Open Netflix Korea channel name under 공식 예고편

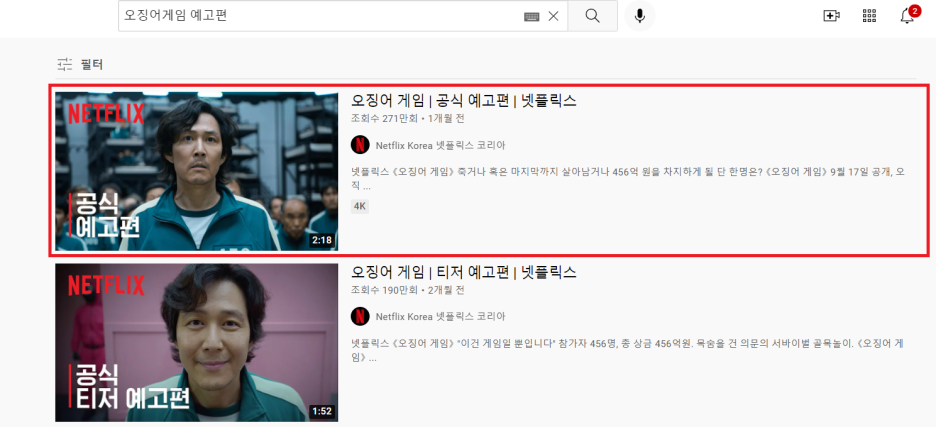click(441, 145)
